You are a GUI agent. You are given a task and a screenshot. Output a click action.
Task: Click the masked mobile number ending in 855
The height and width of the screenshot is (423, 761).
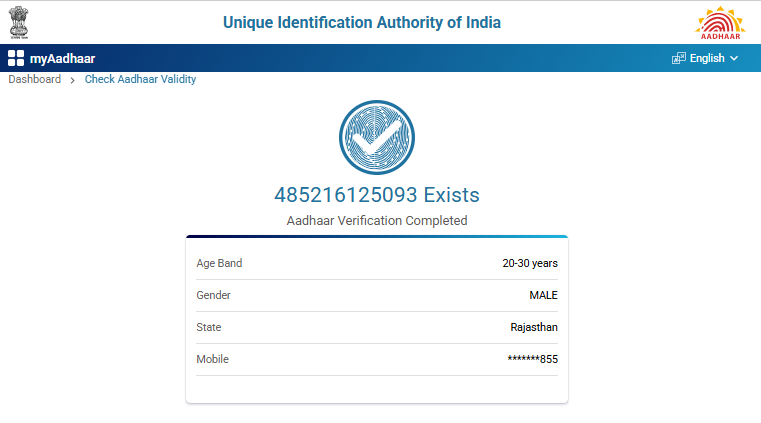pos(532,359)
